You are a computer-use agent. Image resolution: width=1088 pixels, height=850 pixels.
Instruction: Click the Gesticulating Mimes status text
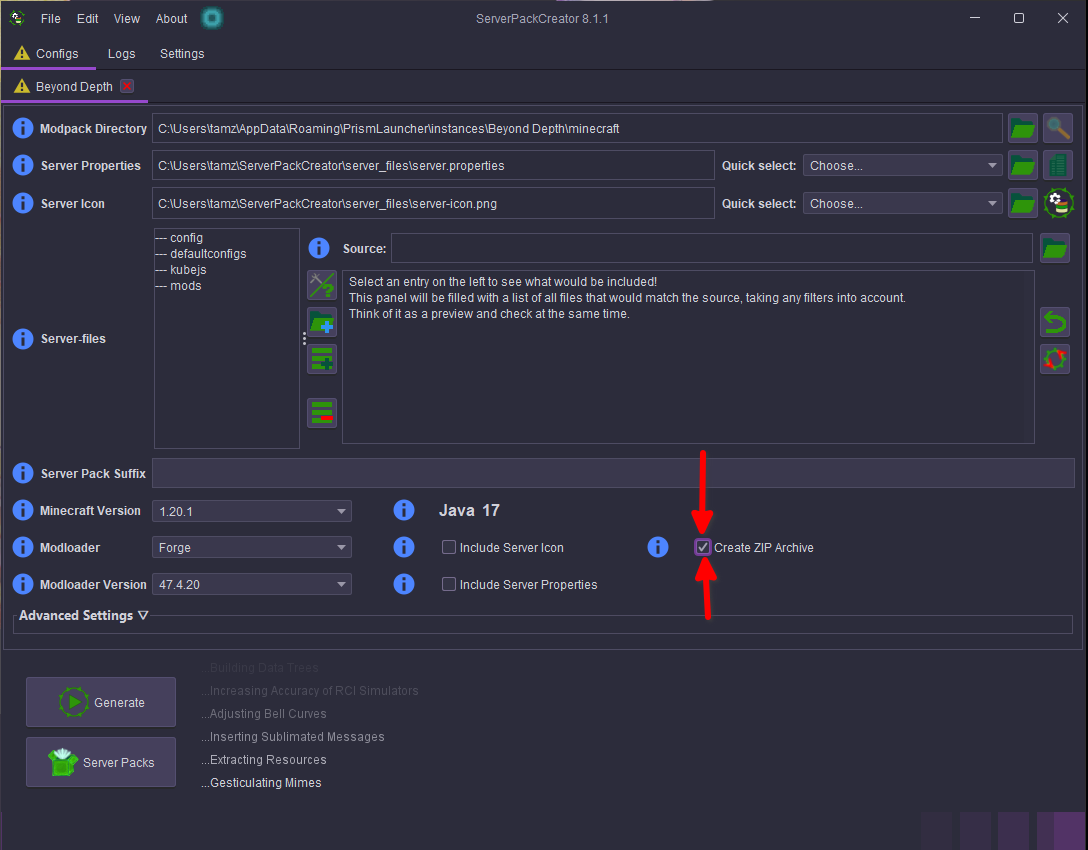pos(262,783)
